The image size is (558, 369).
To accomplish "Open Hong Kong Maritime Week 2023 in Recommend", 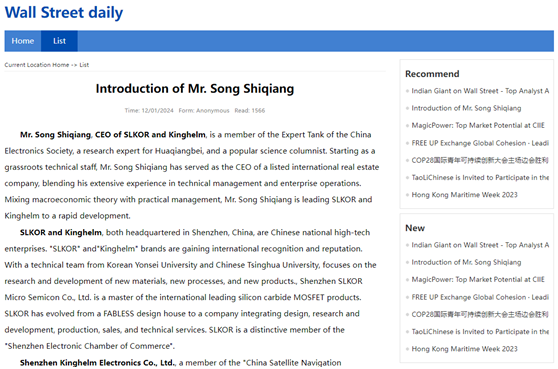I will click(464, 195).
